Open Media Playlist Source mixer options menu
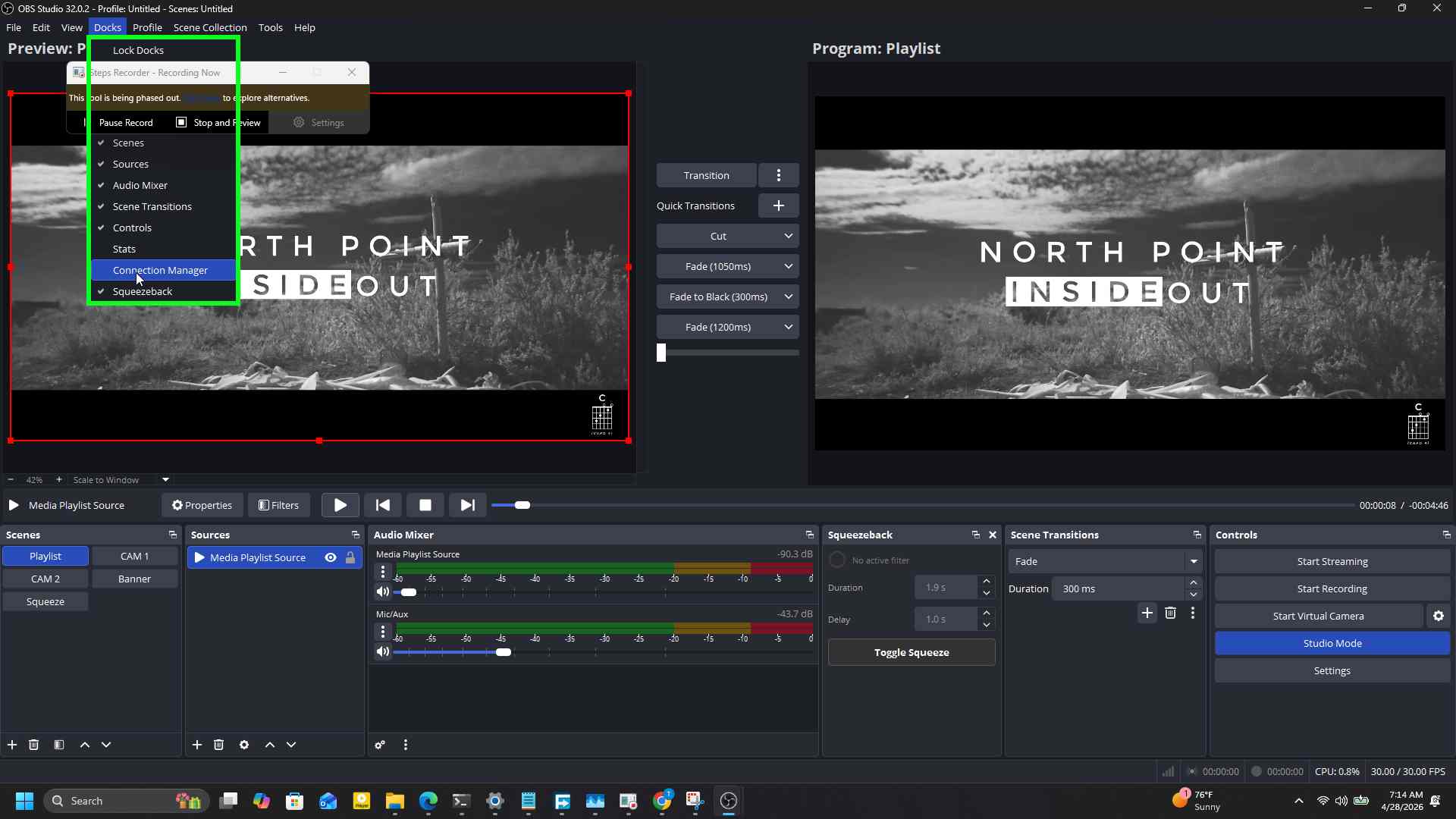Image resolution: width=1456 pixels, height=819 pixels. pyautogui.click(x=383, y=571)
